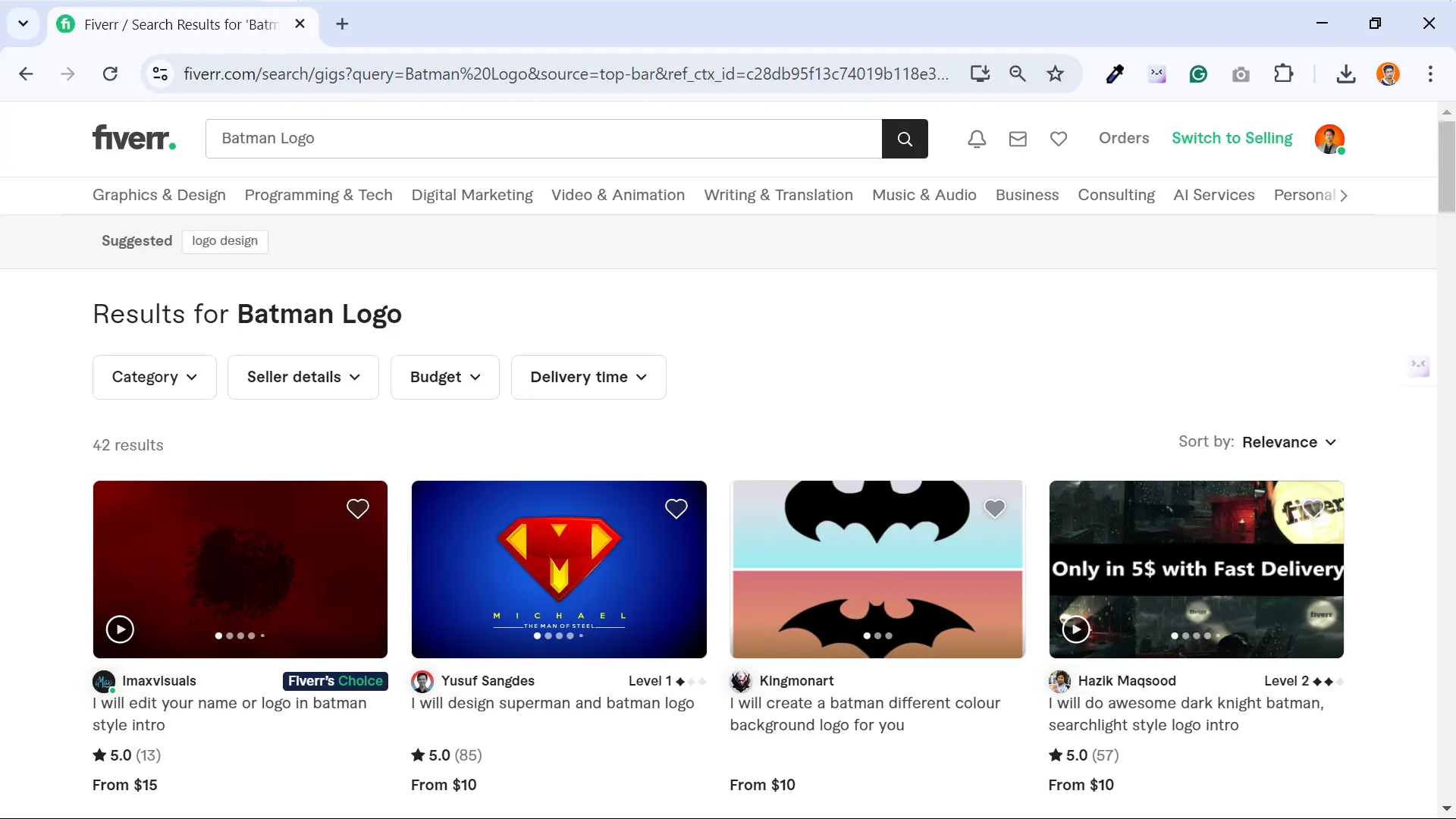The image size is (1456, 819).
Task: Open Chrome three-dot menu
Action: 1430,74
